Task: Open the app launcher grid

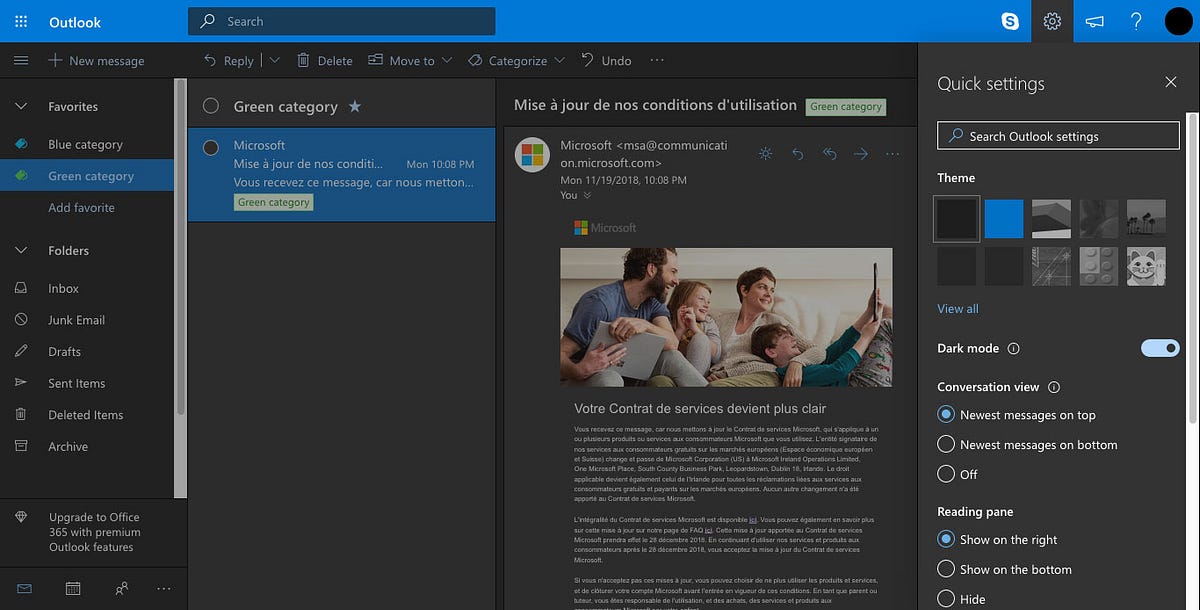Action: (21, 21)
